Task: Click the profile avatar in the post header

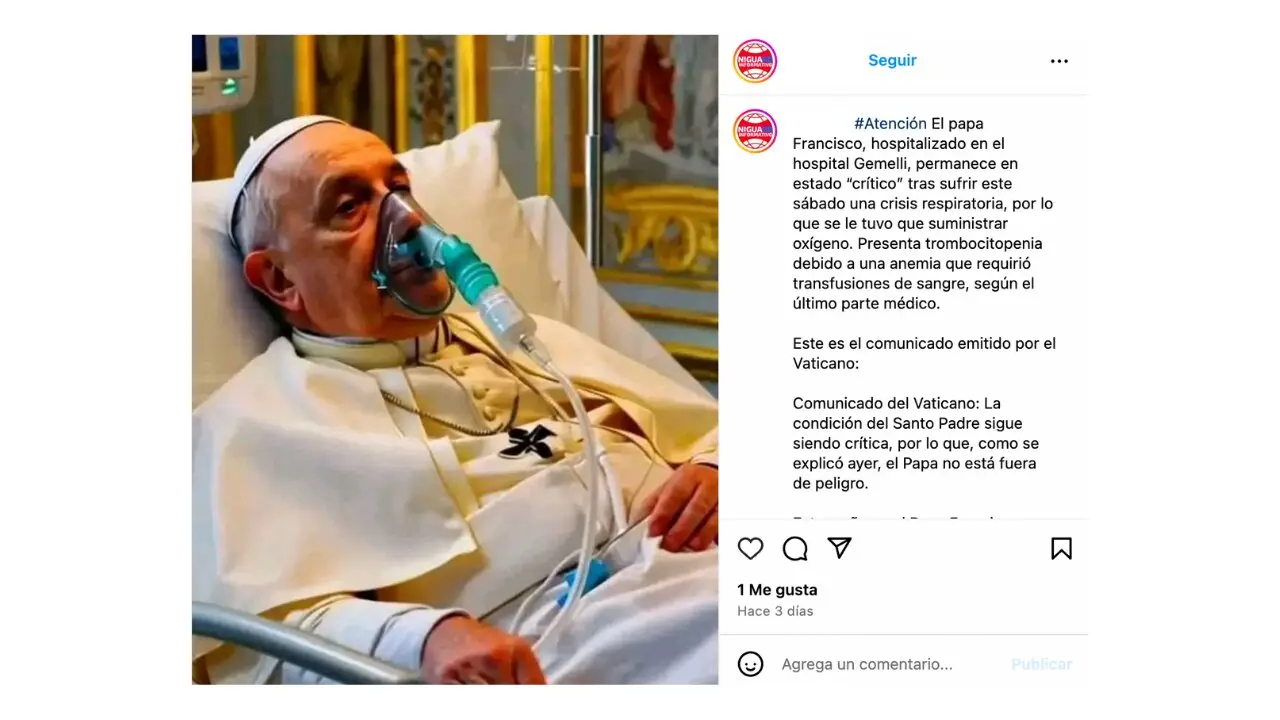Action: coord(755,61)
